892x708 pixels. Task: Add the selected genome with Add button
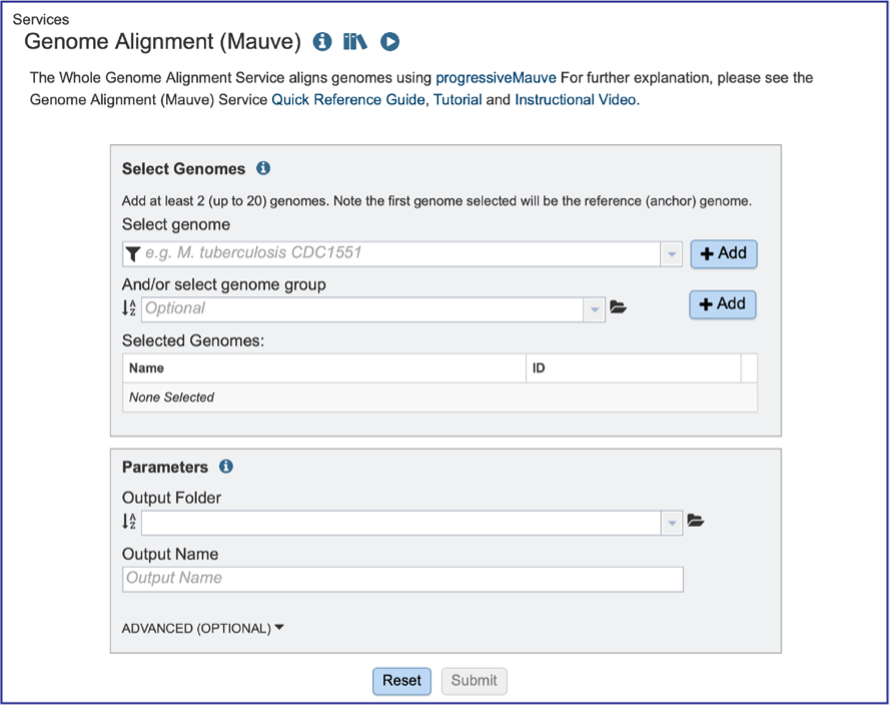coord(724,254)
